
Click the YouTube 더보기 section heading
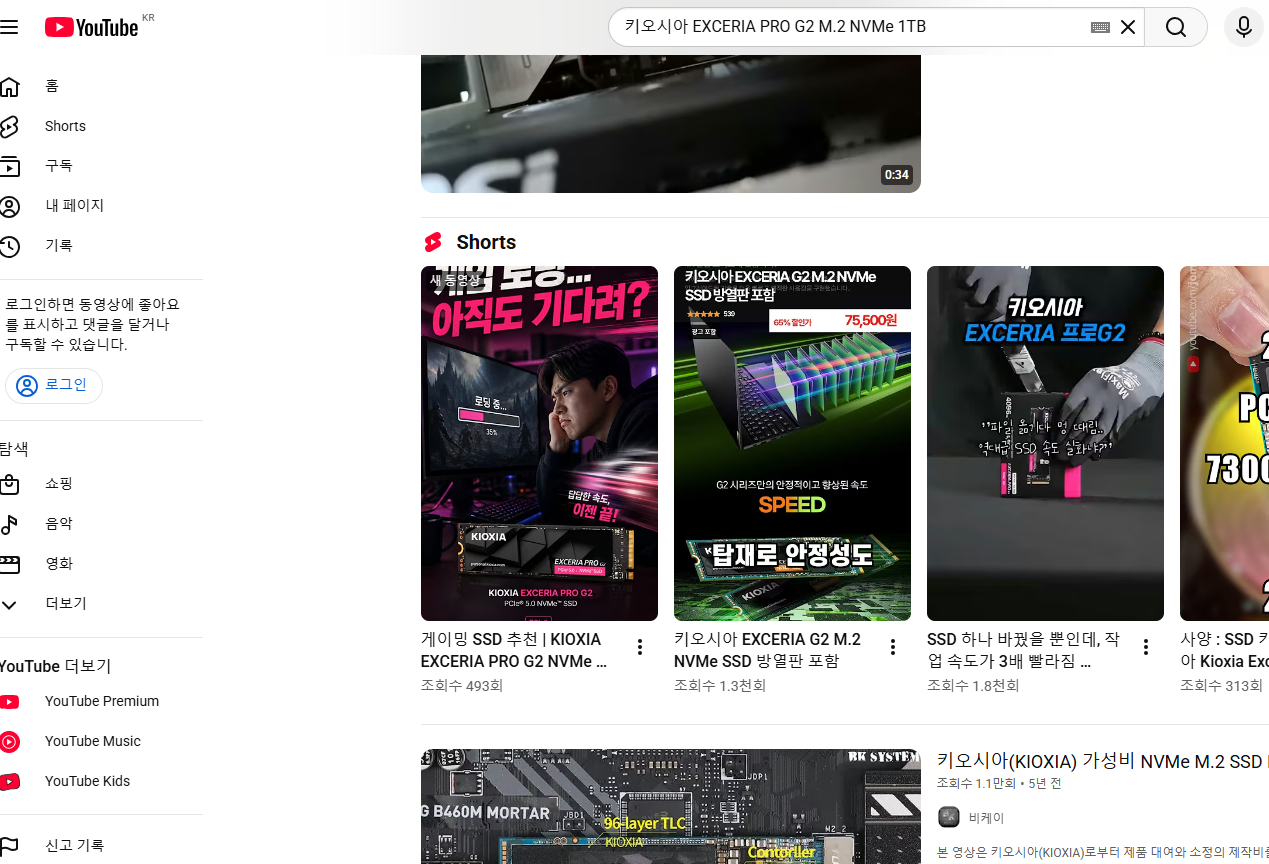tap(55, 666)
